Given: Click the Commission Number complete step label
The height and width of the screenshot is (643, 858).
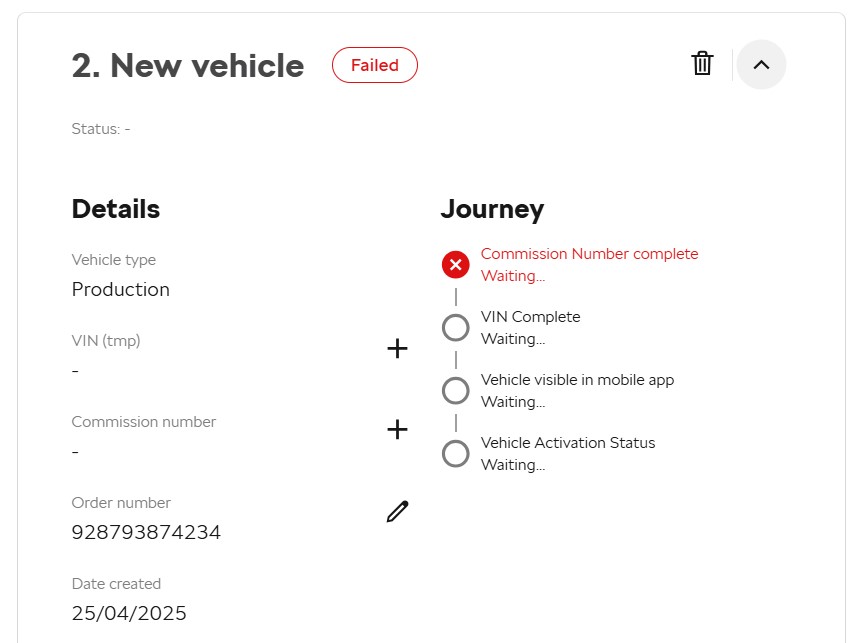Looking at the screenshot, I should (x=589, y=254).
